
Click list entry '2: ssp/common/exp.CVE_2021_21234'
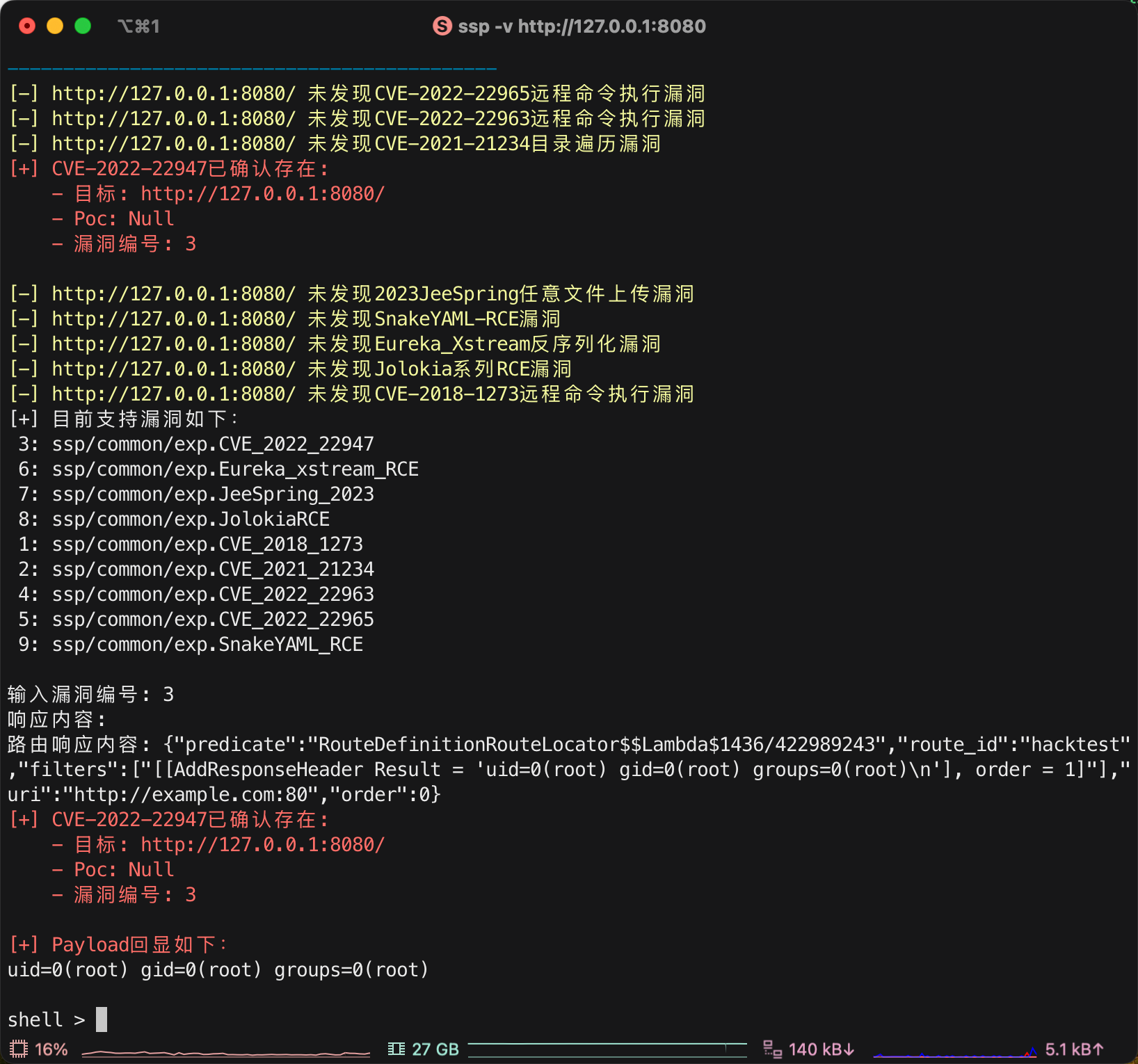coord(196,569)
